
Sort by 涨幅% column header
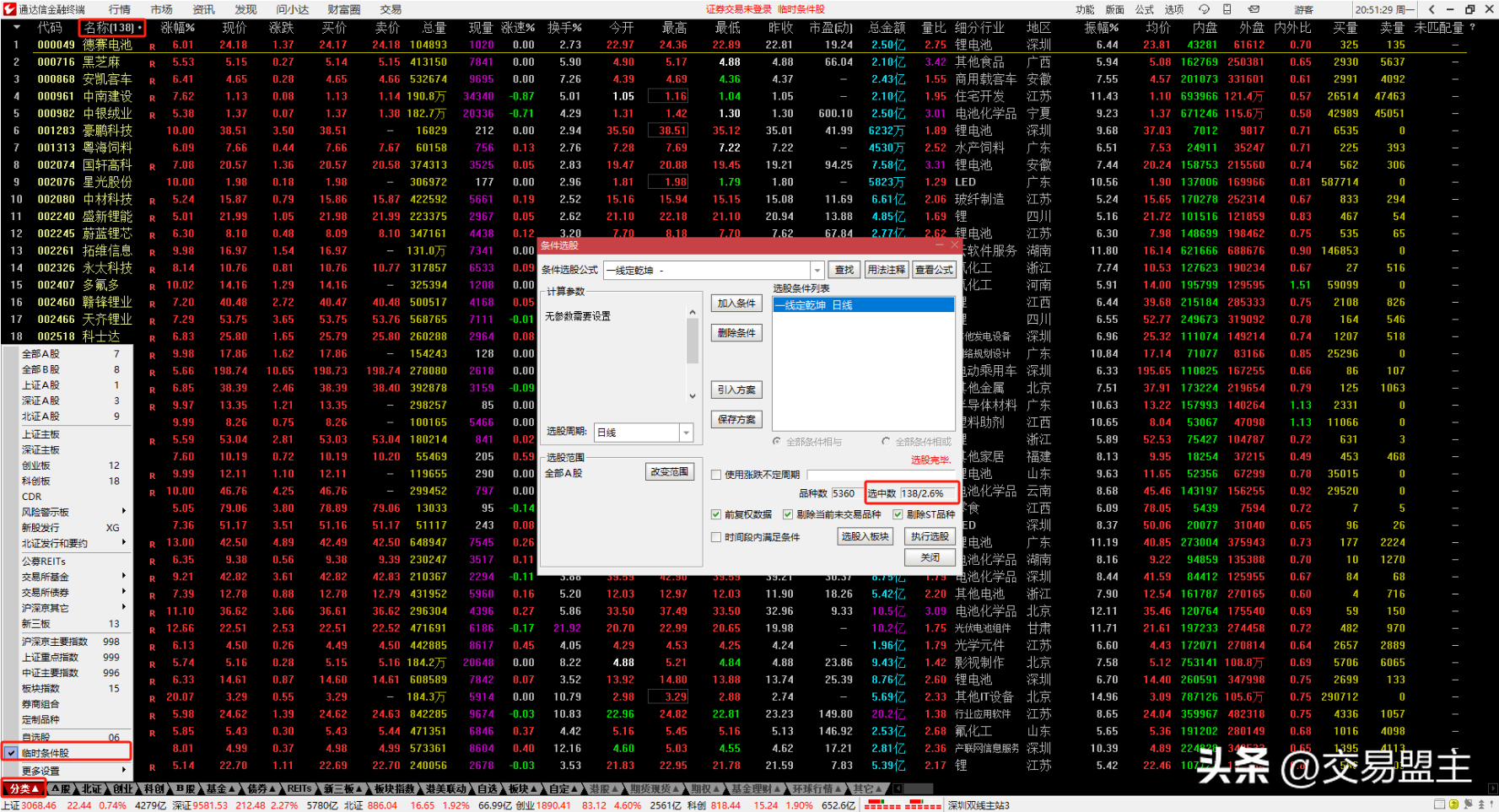click(x=178, y=28)
